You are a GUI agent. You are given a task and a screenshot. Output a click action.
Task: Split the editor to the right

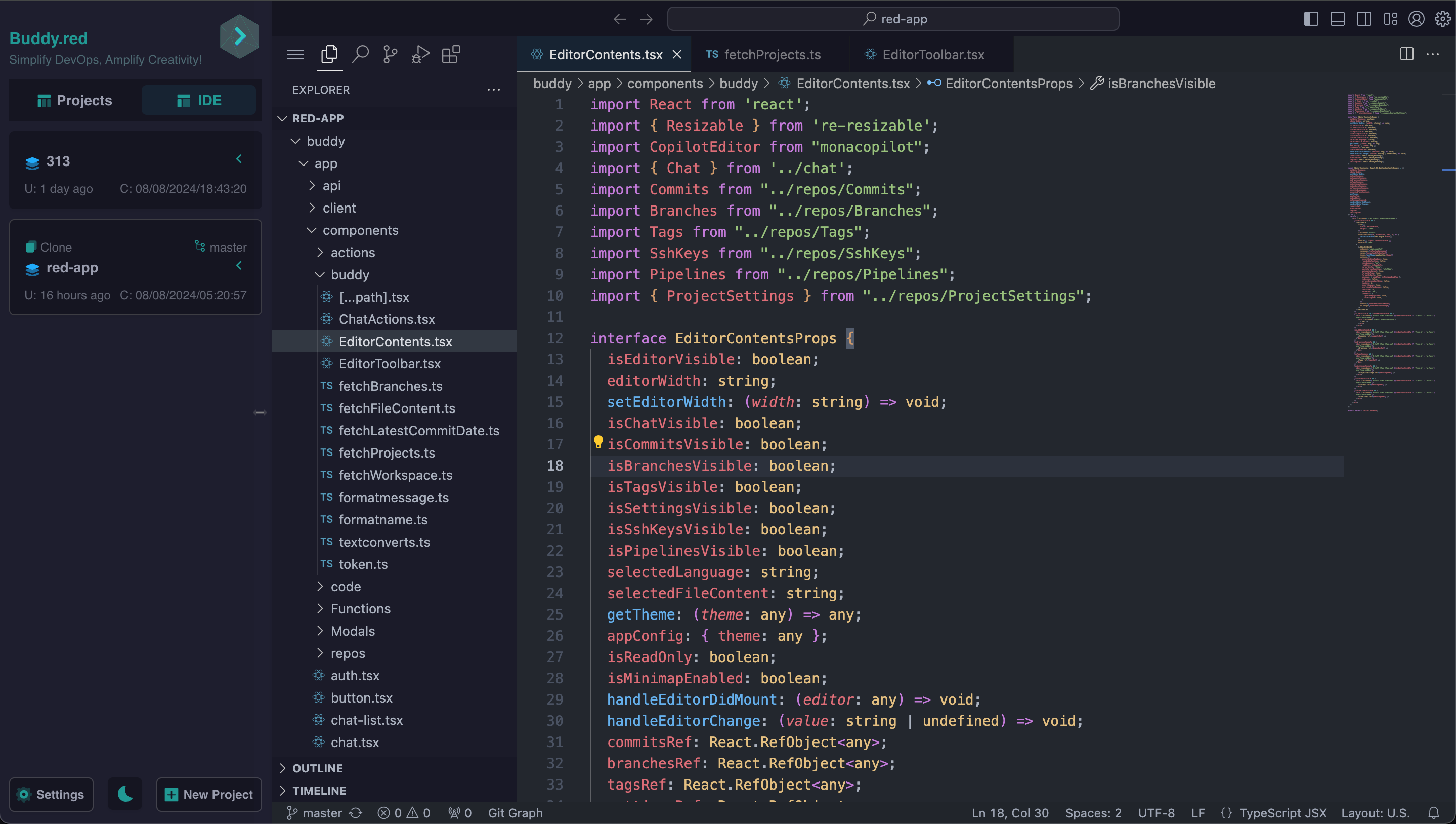pos(1407,54)
